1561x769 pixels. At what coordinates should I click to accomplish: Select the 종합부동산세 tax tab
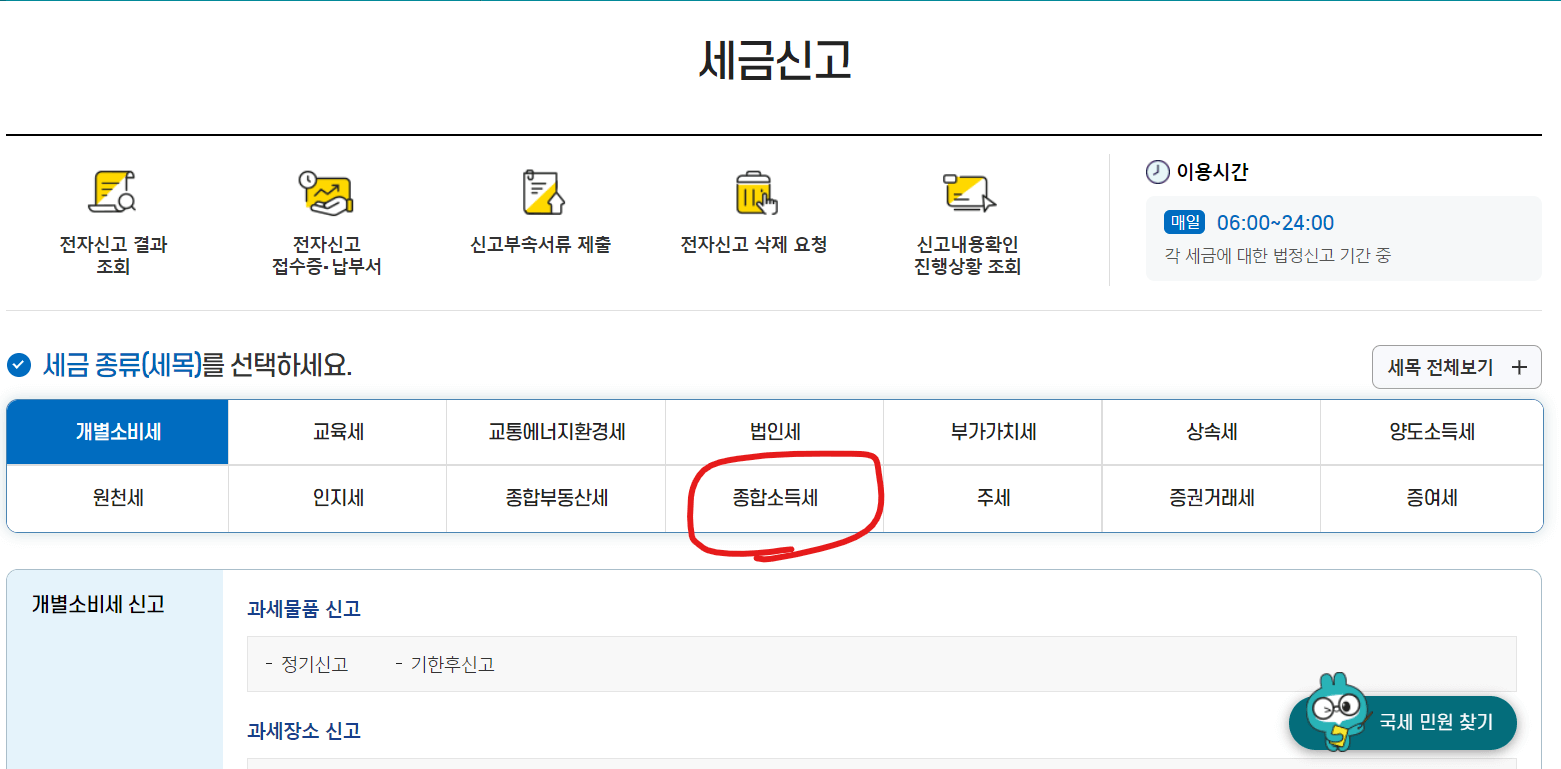click(x=556, y=498)
